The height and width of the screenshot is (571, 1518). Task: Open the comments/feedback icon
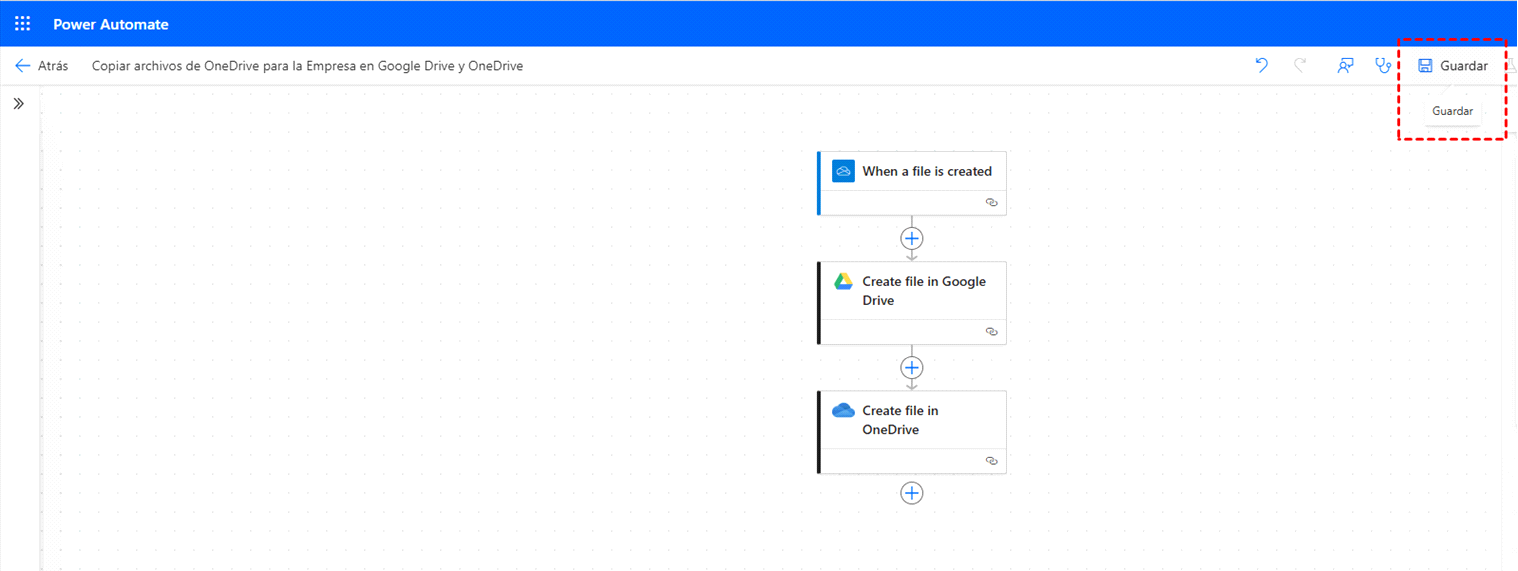(x=1345, y=66)
